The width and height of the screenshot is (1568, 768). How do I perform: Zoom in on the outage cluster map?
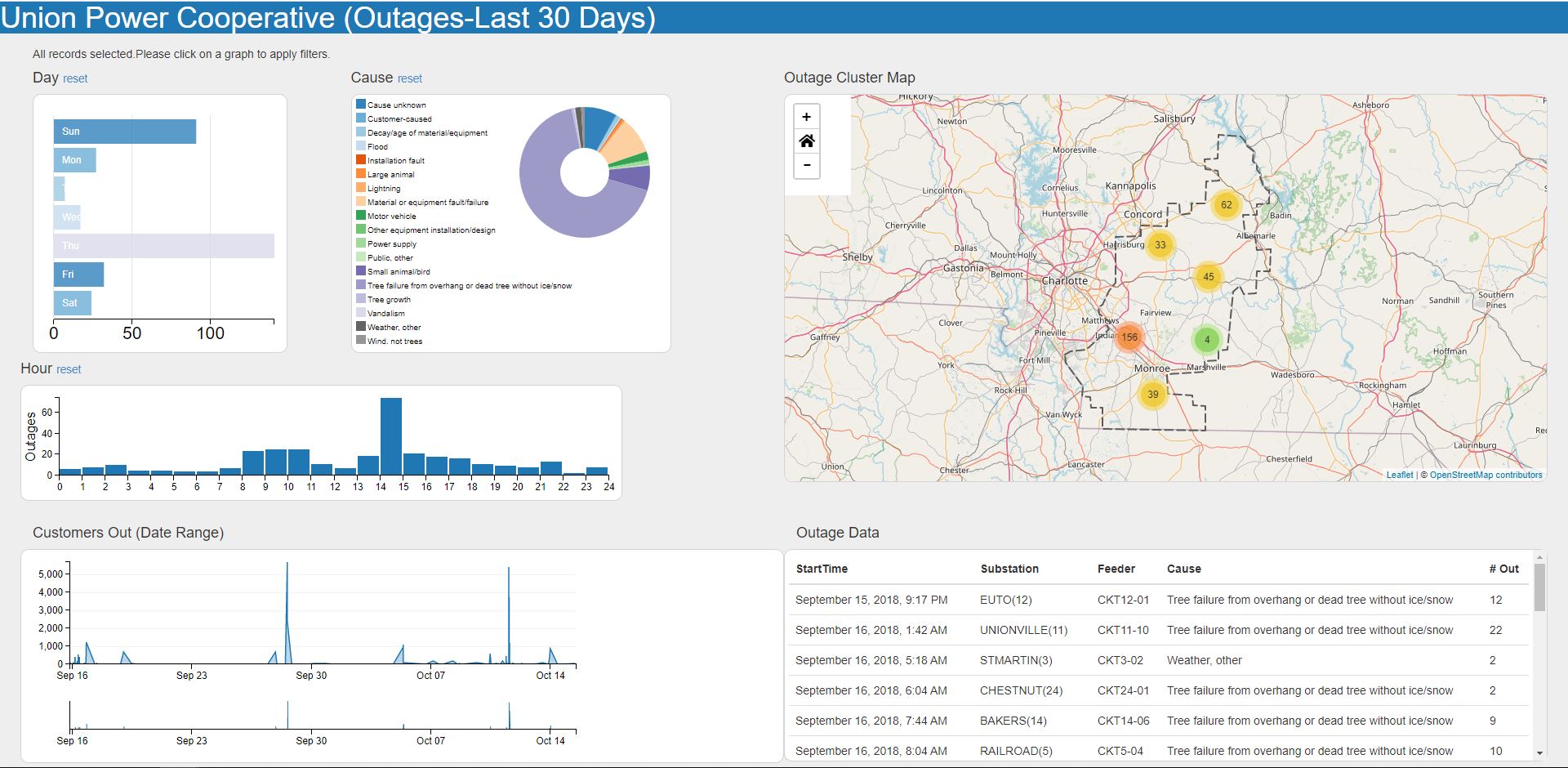click(x=806, y=117)
